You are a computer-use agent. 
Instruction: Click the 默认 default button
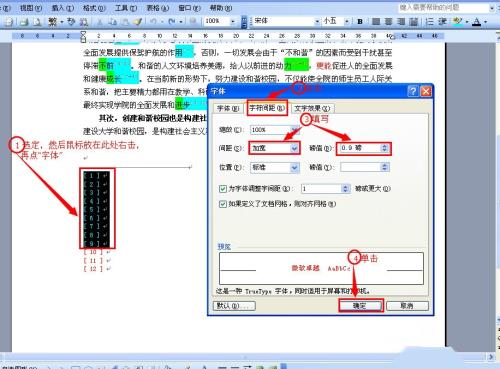234,305
